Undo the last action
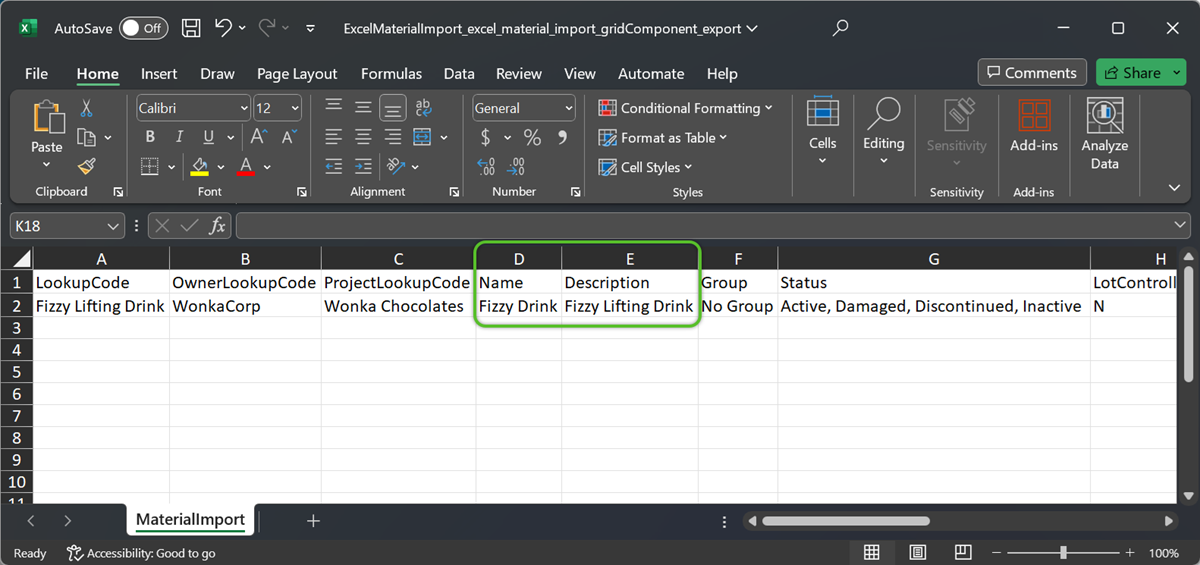 (x=223, y=28)
